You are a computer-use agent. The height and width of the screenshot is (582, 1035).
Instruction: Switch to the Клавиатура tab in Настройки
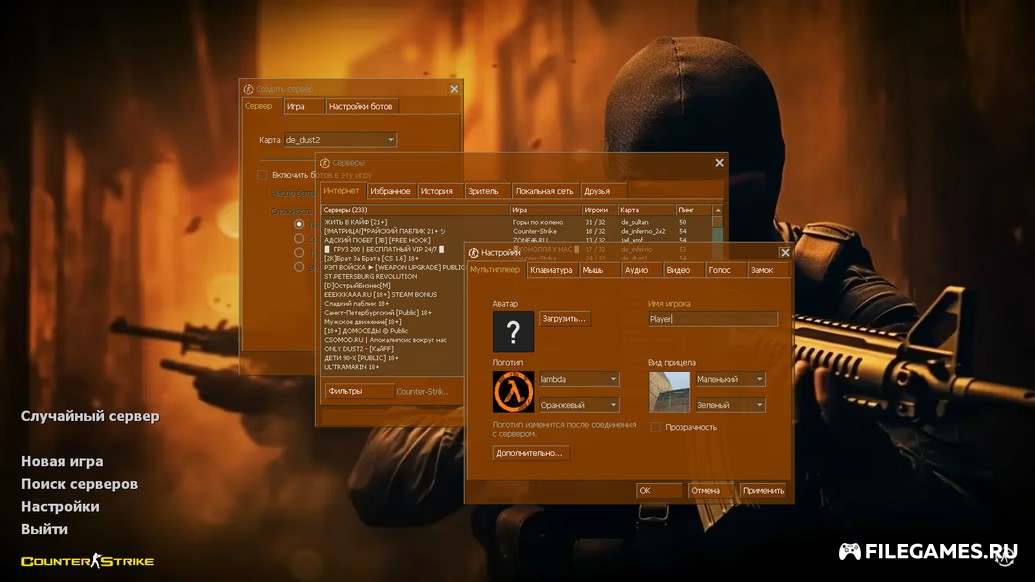point(551,270)
